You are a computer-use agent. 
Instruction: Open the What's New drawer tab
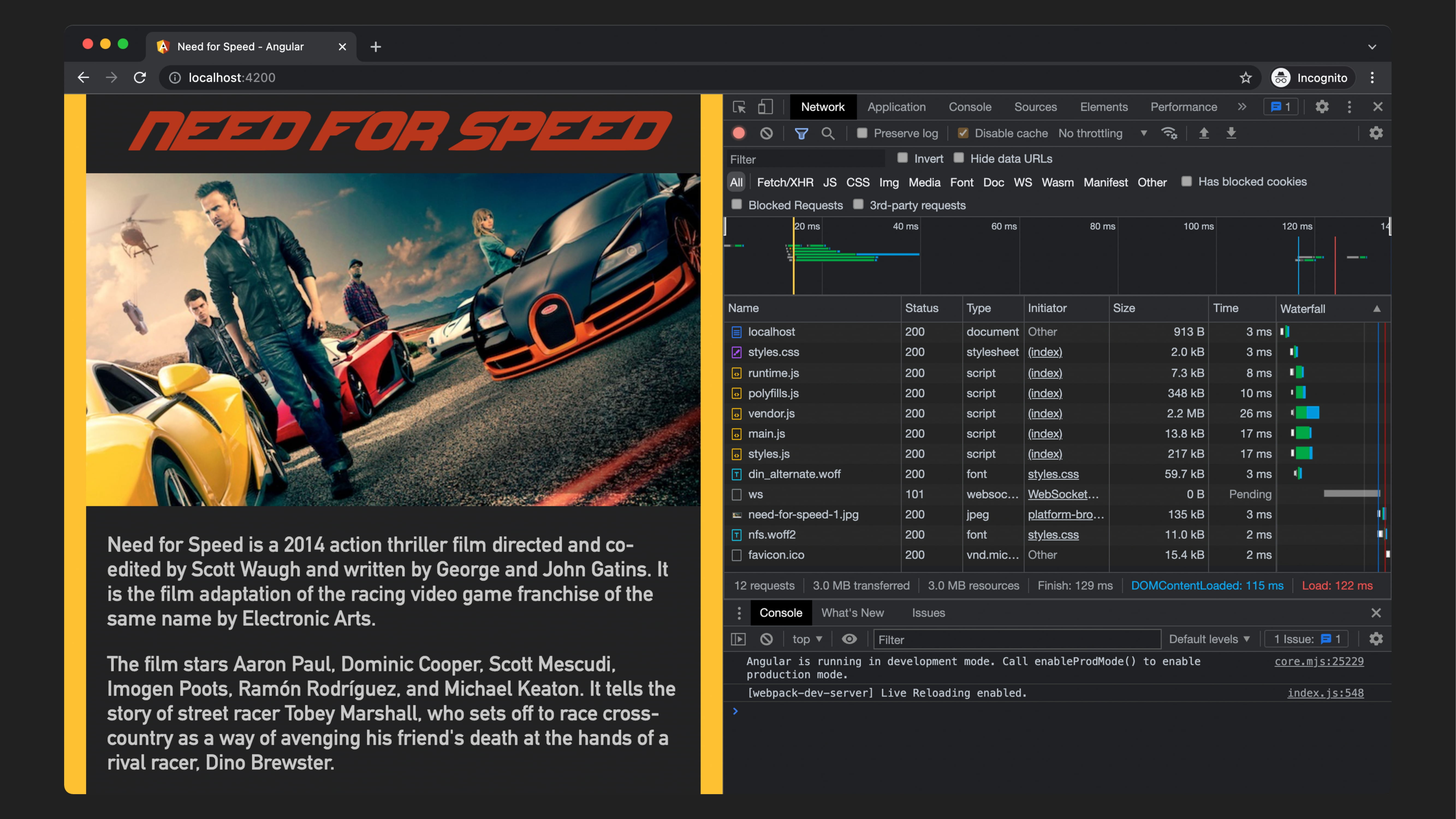click(852, 613)
